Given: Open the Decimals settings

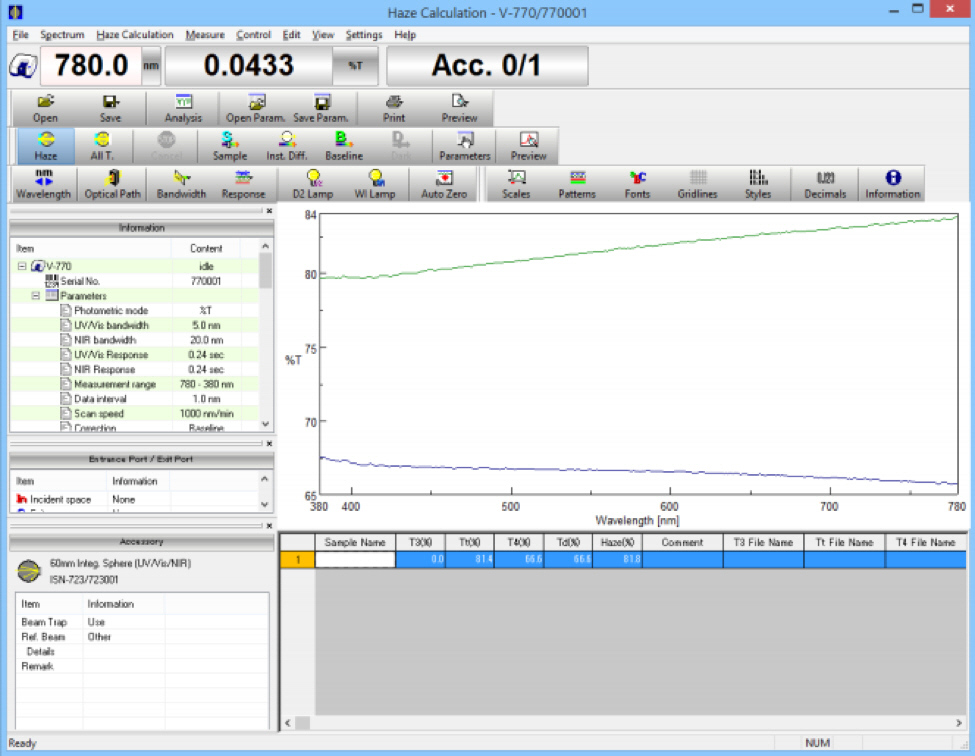Looking at the screenshot, I should point(824,184).
